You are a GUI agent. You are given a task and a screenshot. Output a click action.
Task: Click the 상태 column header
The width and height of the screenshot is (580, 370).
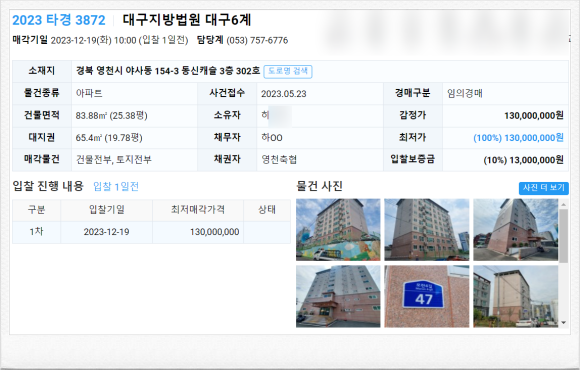click(x=267, y=210)
